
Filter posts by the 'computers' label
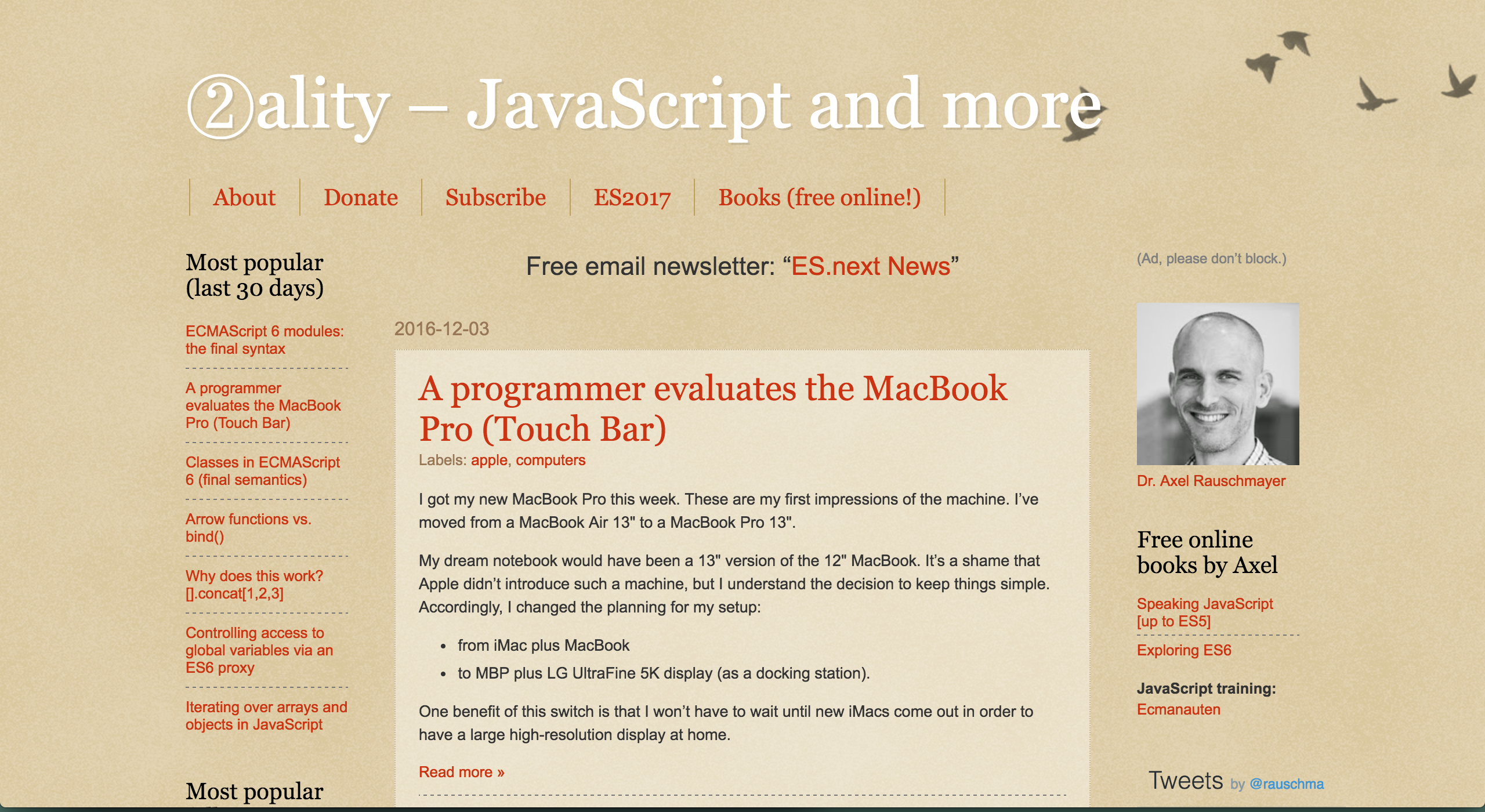click(550, 460)
